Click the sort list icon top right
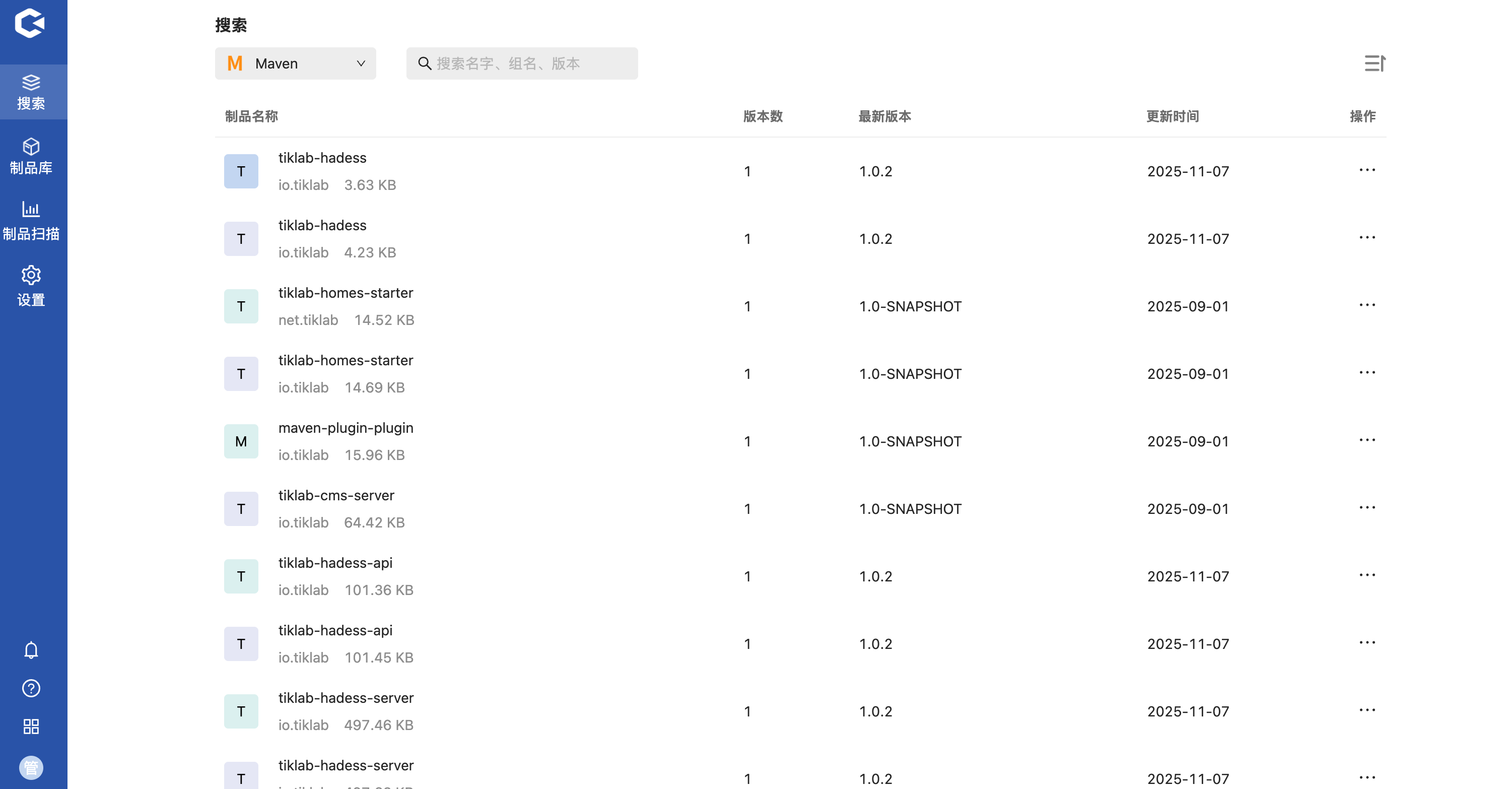 1374,63
